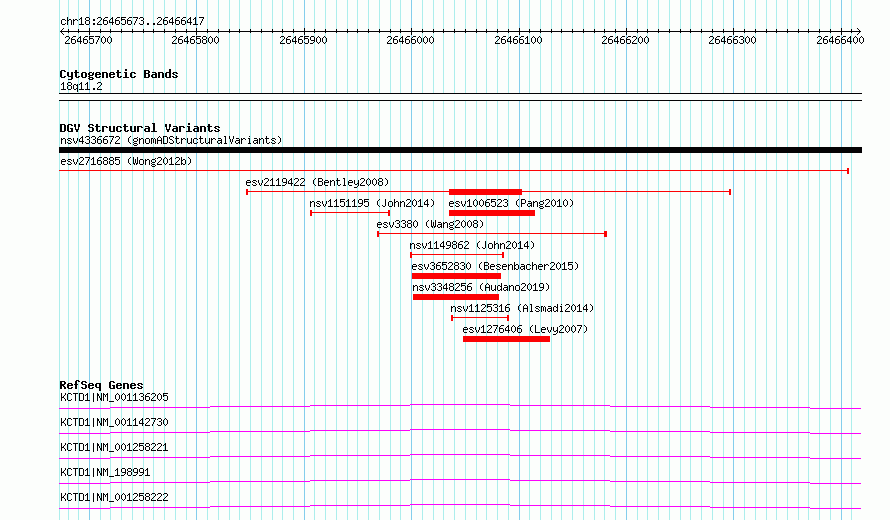The image size is (890, 520).
Task: Click the nsv1125316 red variant line
Action: 480,318
